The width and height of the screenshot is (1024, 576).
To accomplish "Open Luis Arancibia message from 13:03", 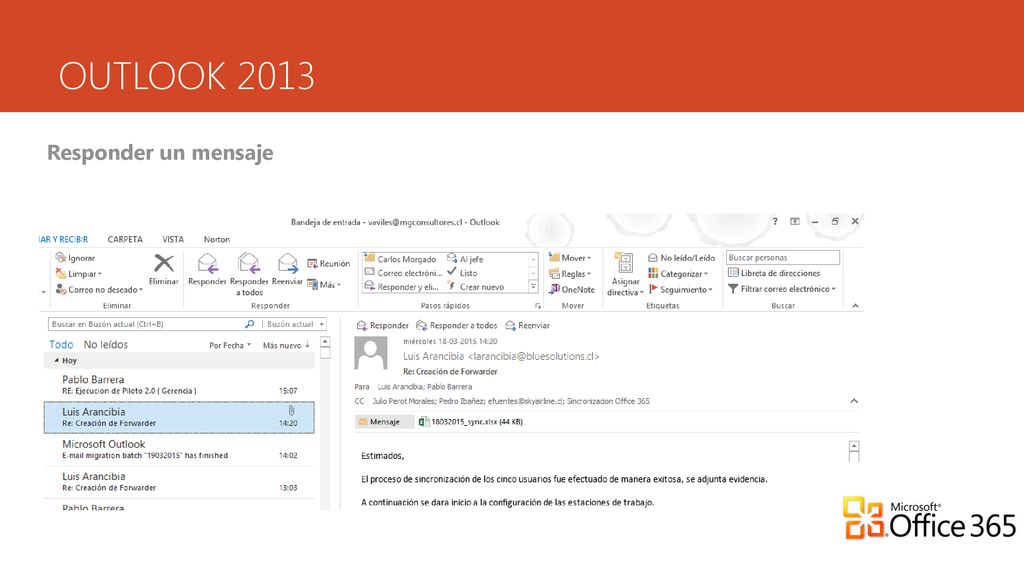I will 179,482.
